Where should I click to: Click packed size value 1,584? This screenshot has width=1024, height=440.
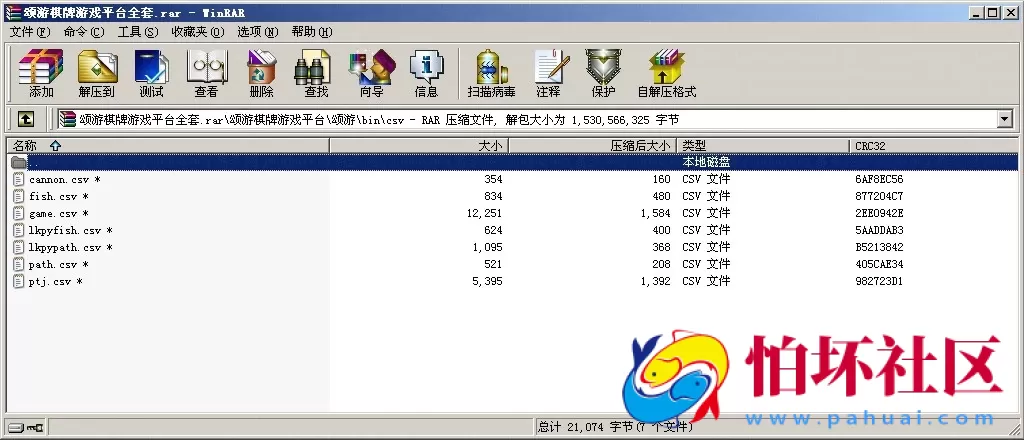(x=656, y=213)
